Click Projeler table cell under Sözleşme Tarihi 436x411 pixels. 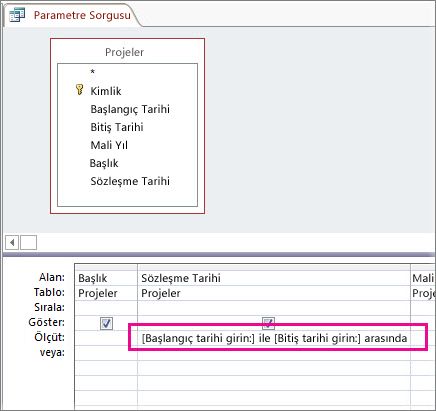(274, 293)
